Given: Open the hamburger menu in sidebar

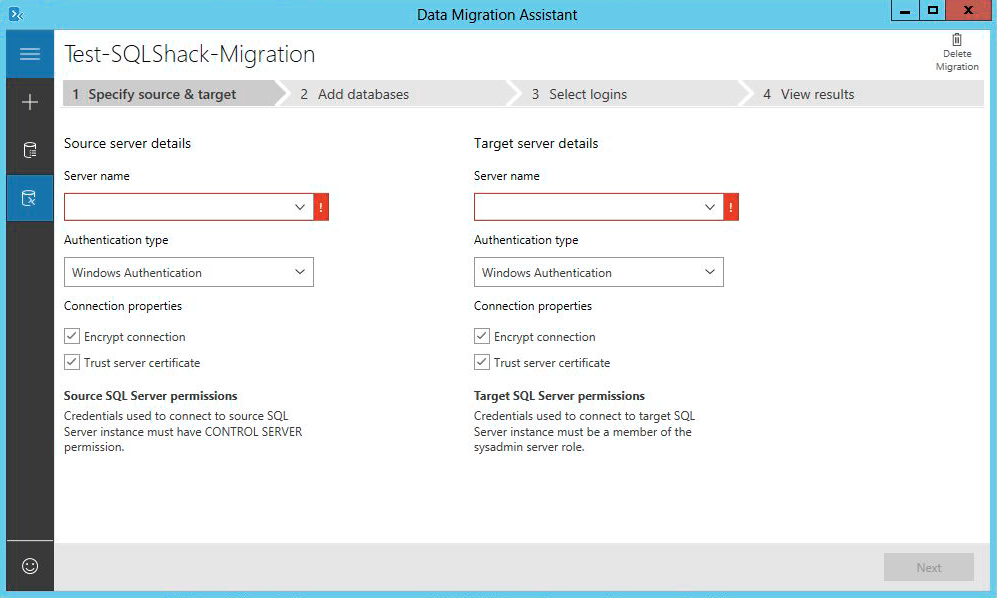Looking at the screenshot, I should coord(30,54).
